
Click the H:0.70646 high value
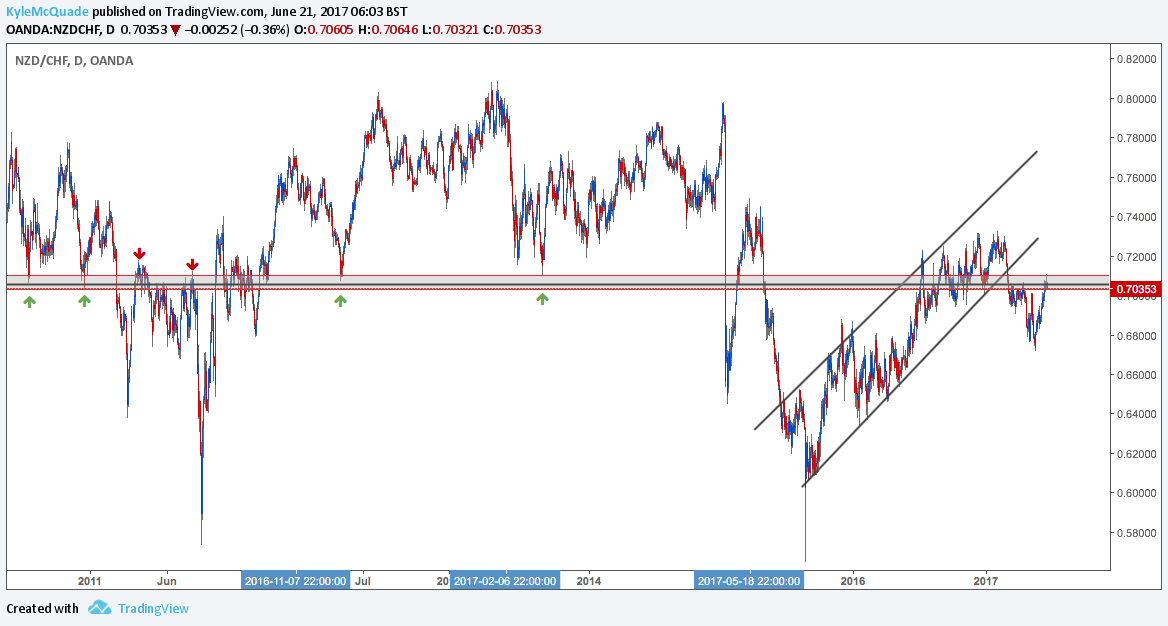[x=387, y=30]
